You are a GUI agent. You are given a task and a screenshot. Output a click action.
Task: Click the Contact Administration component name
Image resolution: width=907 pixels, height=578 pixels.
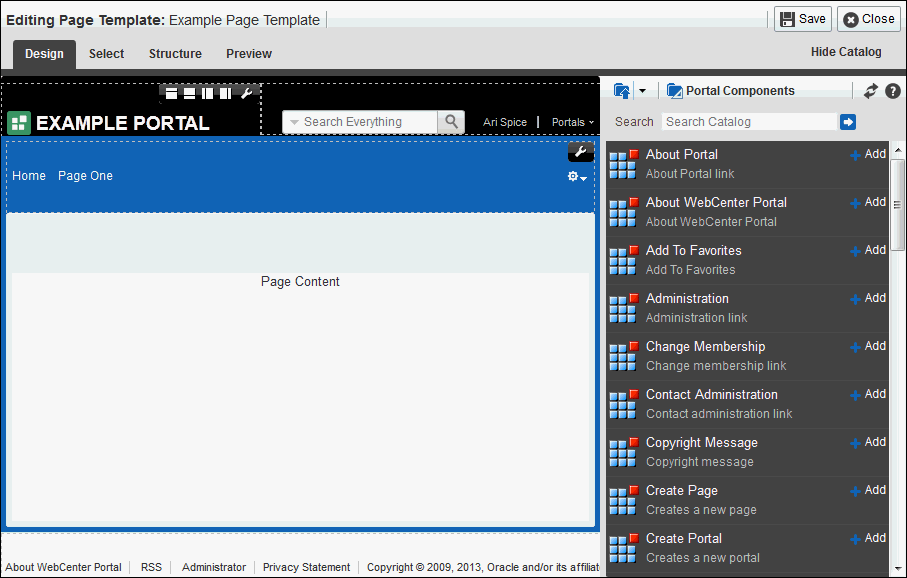711,395
